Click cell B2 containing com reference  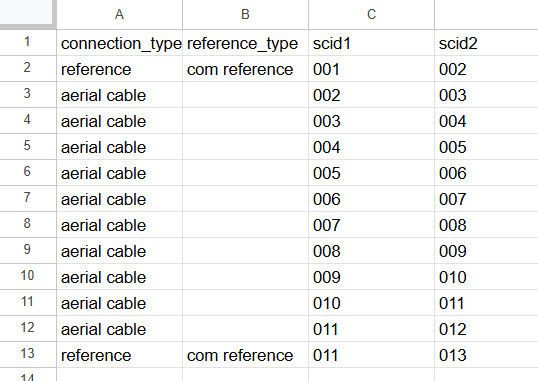[x=245, y=69]
